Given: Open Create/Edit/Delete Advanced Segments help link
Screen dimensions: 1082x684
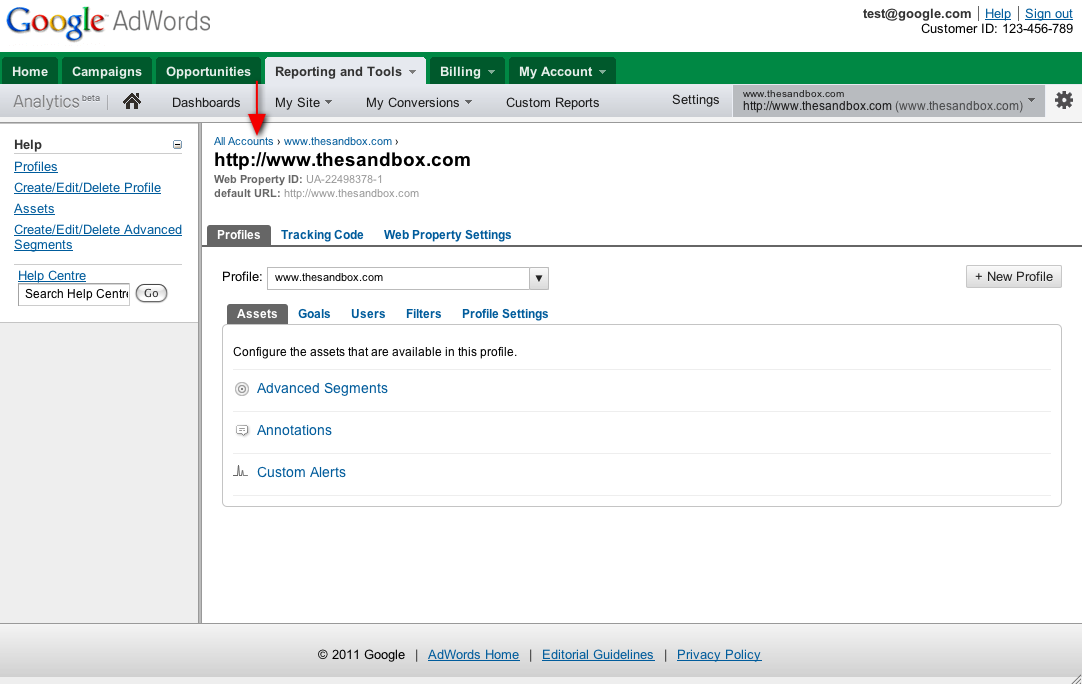Looking at the screenshot, I should coord(98,237).
